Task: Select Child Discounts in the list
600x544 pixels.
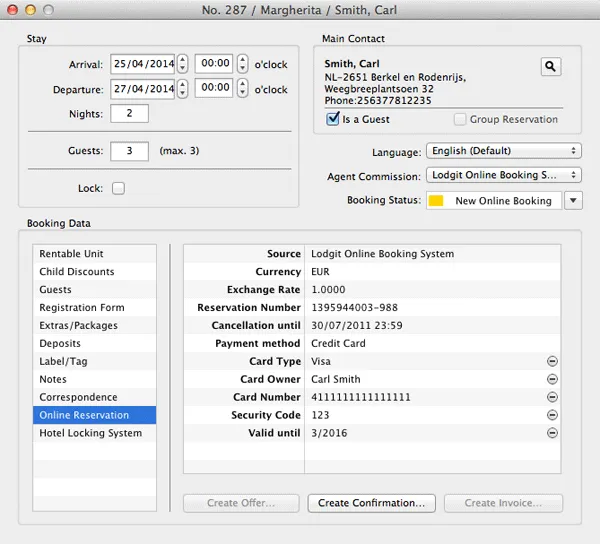Action: click(95, 272)
